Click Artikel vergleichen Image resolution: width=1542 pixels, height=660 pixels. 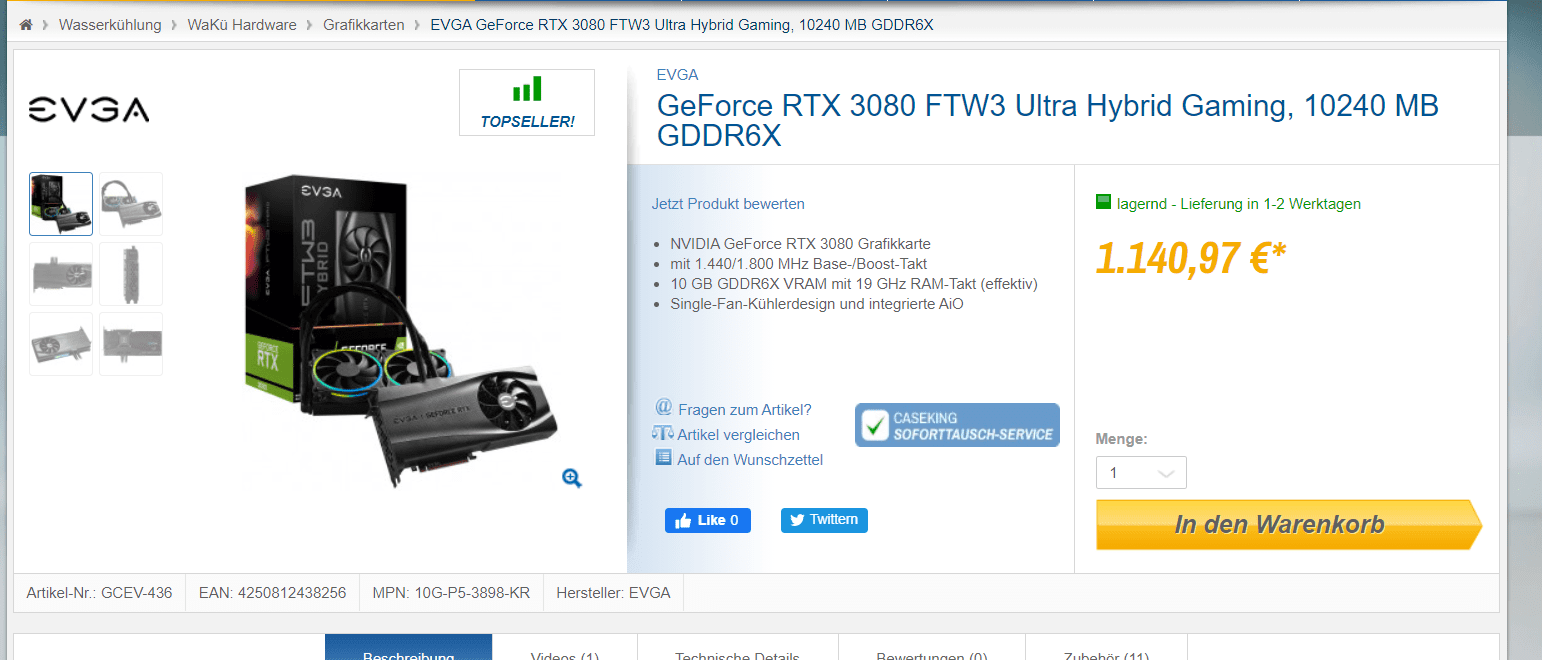(738, 435)
